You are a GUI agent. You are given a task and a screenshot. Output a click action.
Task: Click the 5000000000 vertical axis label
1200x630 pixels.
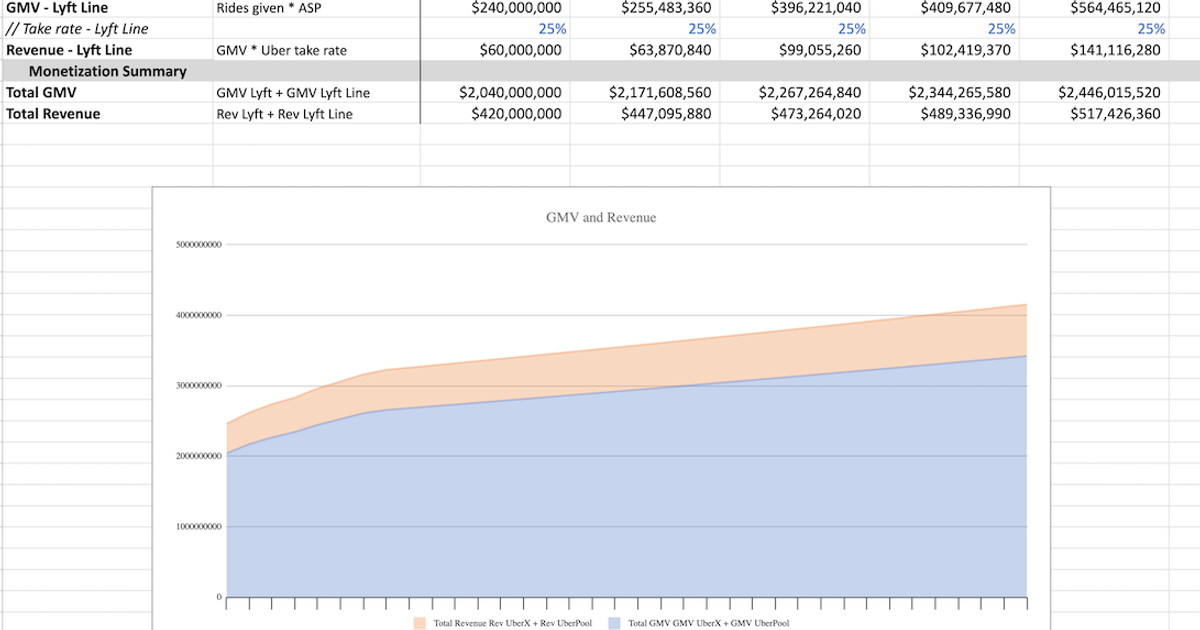pos(199,244)
